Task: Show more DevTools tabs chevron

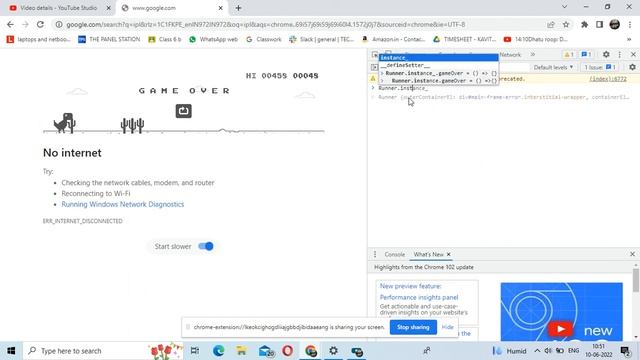Action: click(533, 54)
